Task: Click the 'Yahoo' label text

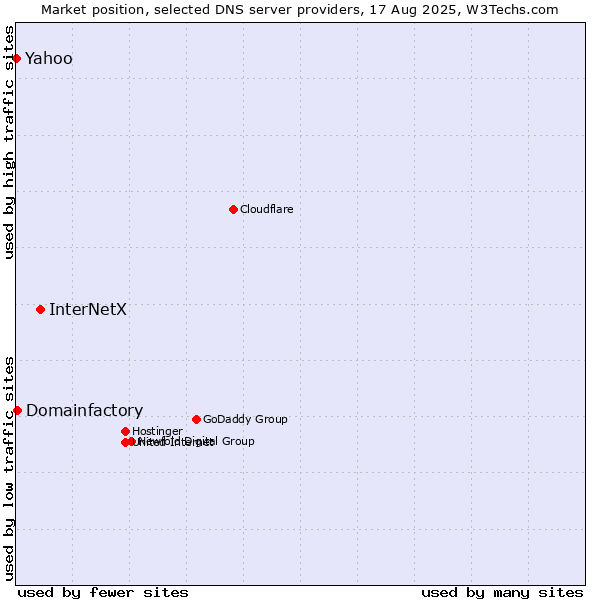Action: 49,59
